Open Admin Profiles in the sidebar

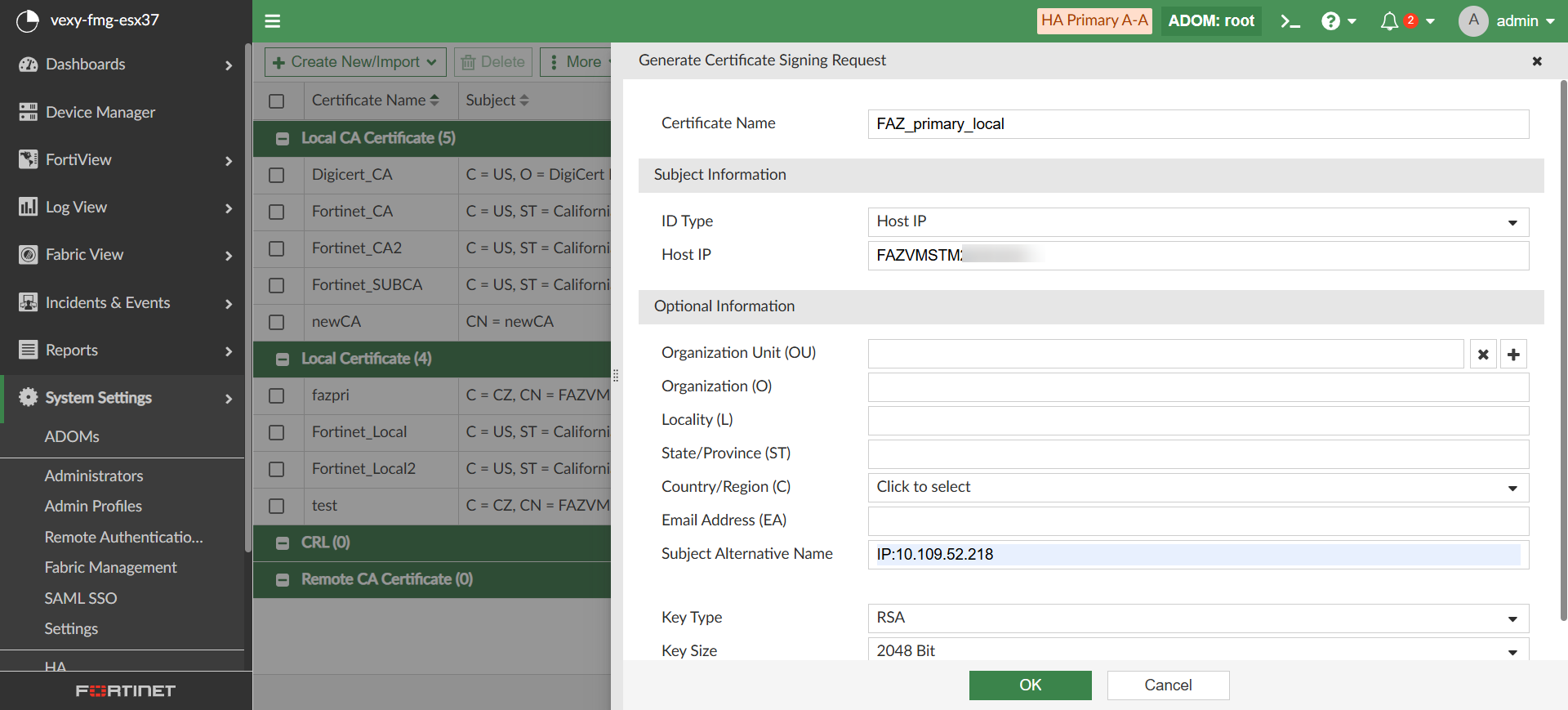(93, 506)
